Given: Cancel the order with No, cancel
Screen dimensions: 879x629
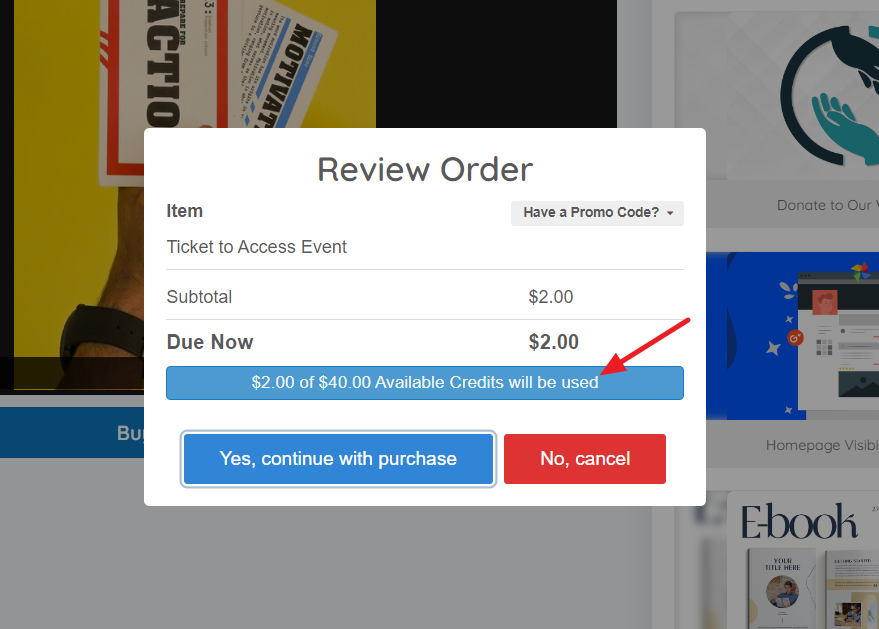Looking at the screenshot, I should pos(585,459).
